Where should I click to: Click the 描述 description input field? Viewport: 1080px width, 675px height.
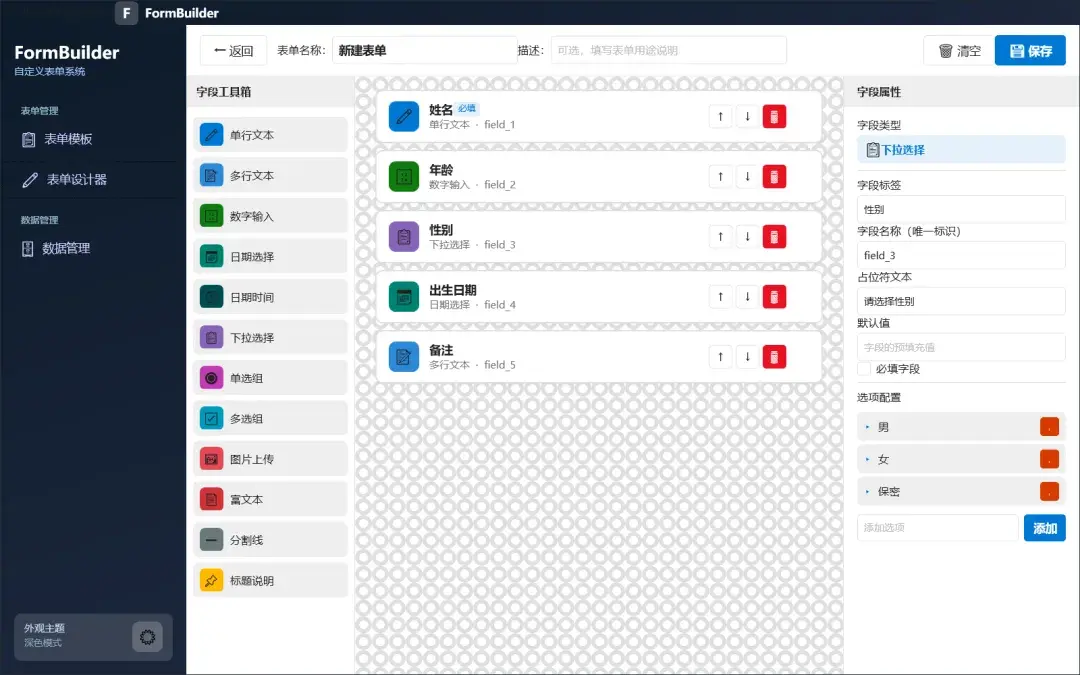pos(668,50)
